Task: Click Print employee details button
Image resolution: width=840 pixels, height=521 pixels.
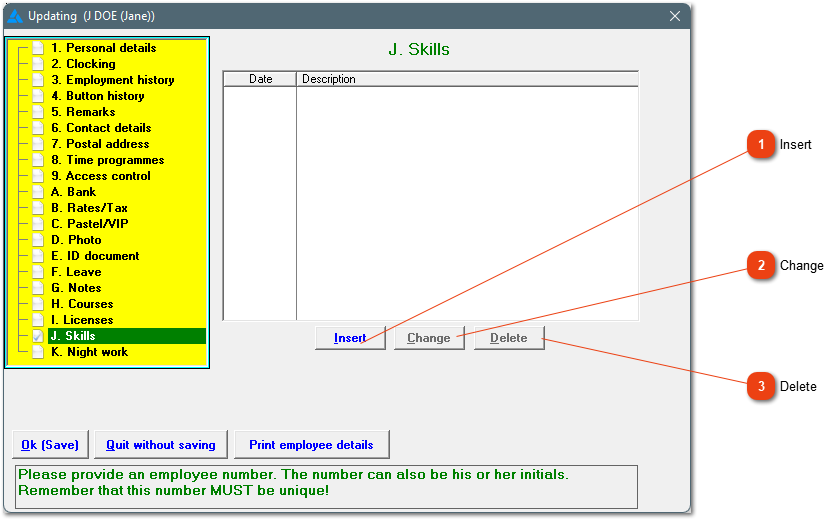Action: 311,445
